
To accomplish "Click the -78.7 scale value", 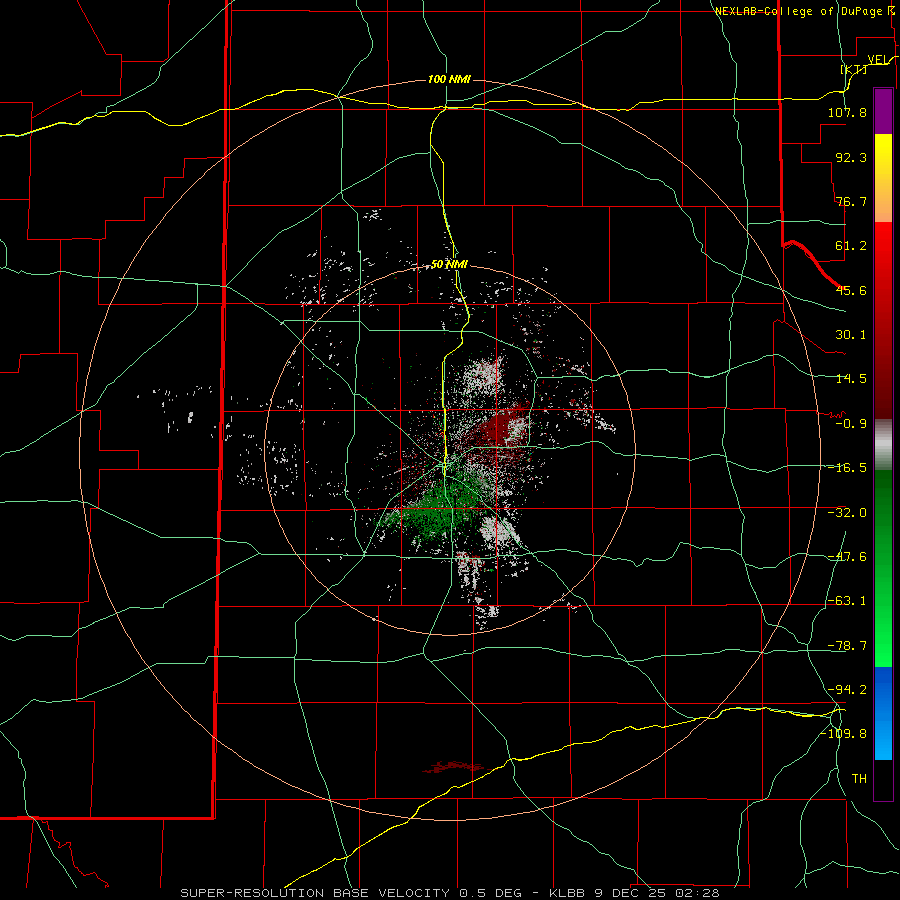I will [x=847, y=646].
